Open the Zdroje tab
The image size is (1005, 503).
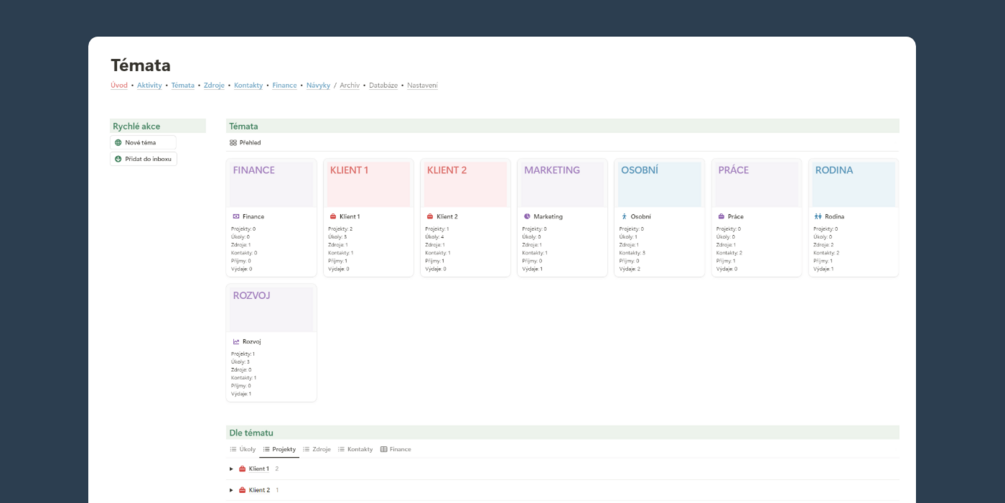317,449
